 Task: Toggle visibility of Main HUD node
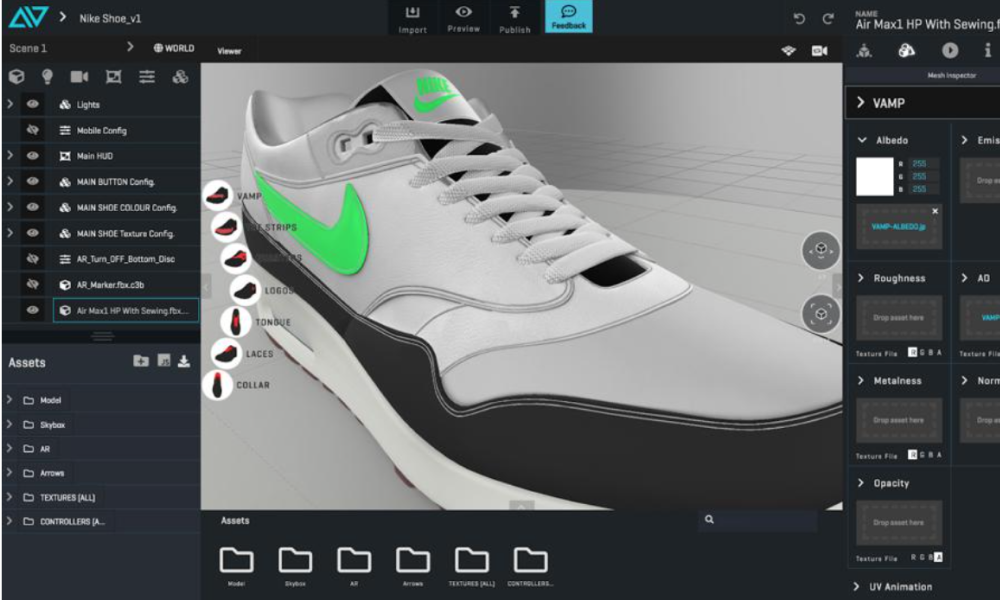32,156
